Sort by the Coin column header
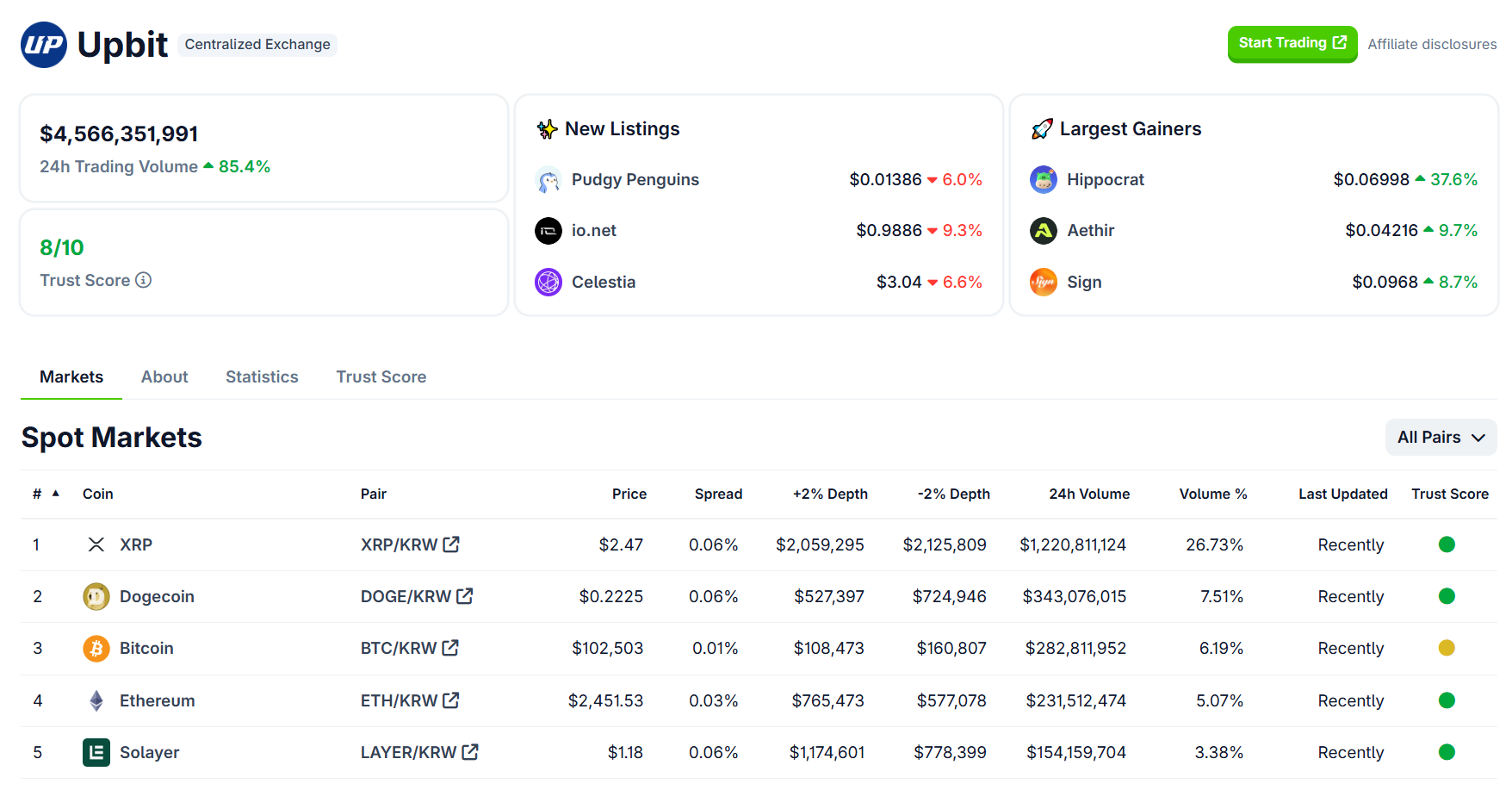The width and height of the screenshot is (1512, 790). (x=98, y=494)
